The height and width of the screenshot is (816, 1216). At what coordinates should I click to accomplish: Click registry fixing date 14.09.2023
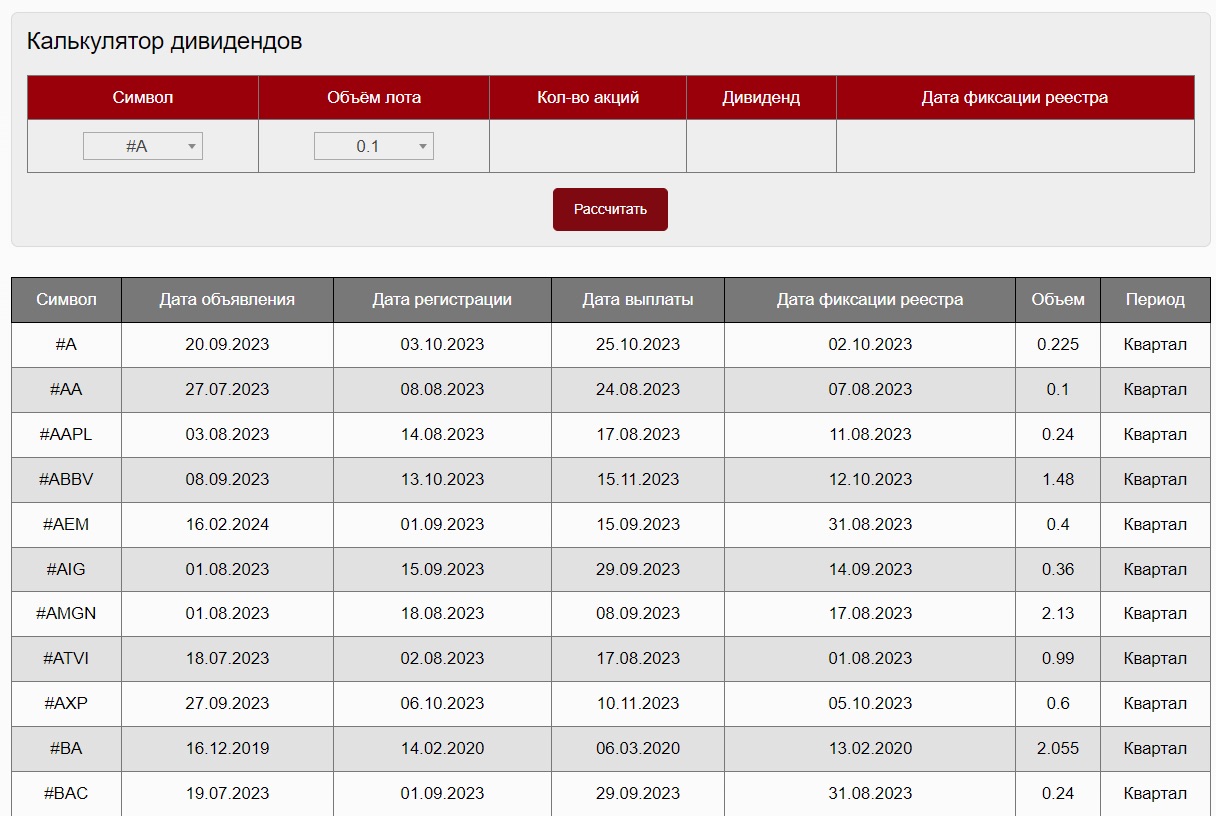870,569
